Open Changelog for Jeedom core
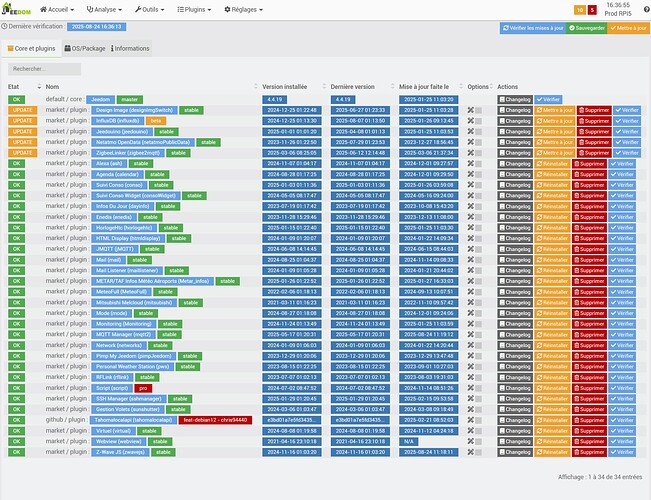 pos(515,99)
